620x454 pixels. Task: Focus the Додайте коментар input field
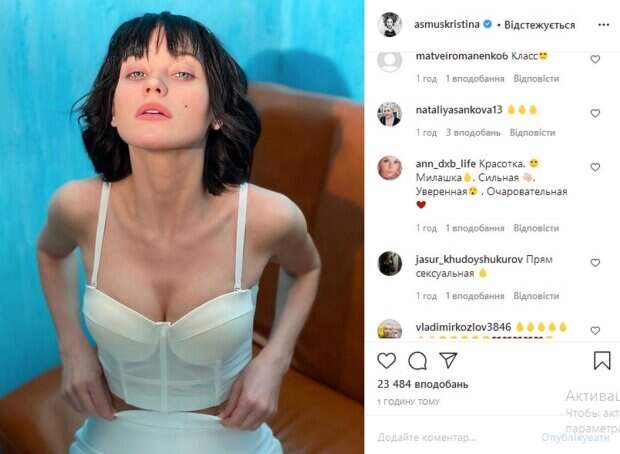(455, 437)
